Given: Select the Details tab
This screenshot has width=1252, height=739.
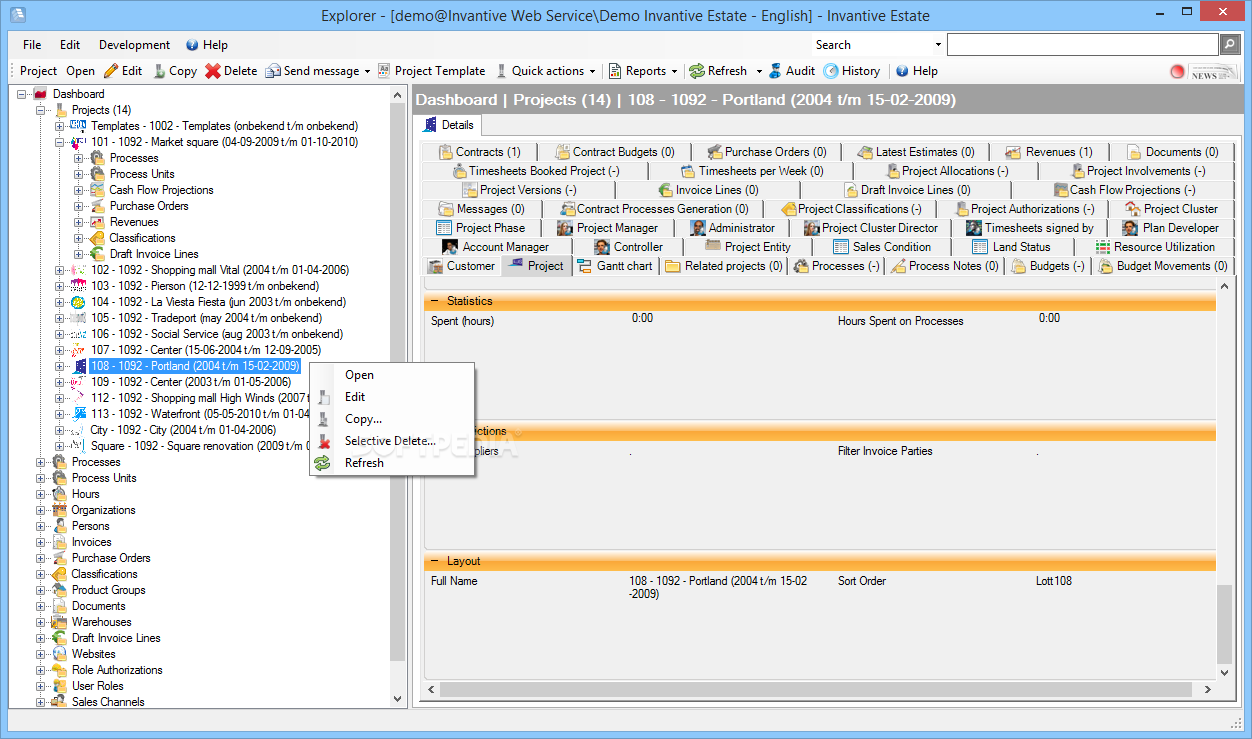Looking at the screenshot, I should tap(449, 125).
